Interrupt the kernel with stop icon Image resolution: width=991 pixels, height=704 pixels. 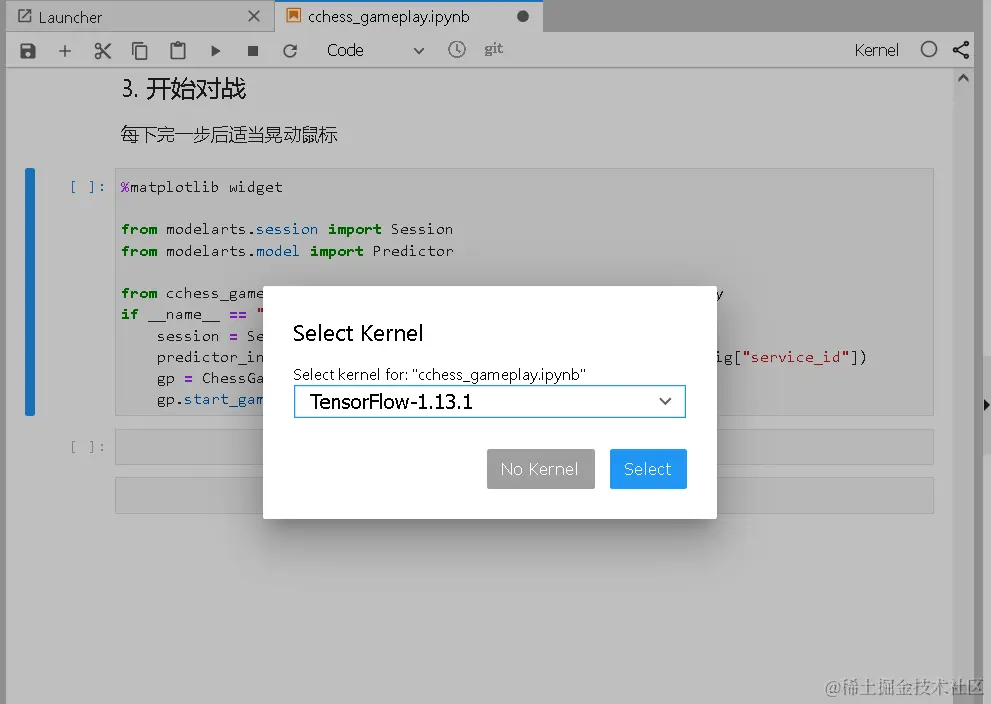253,51
